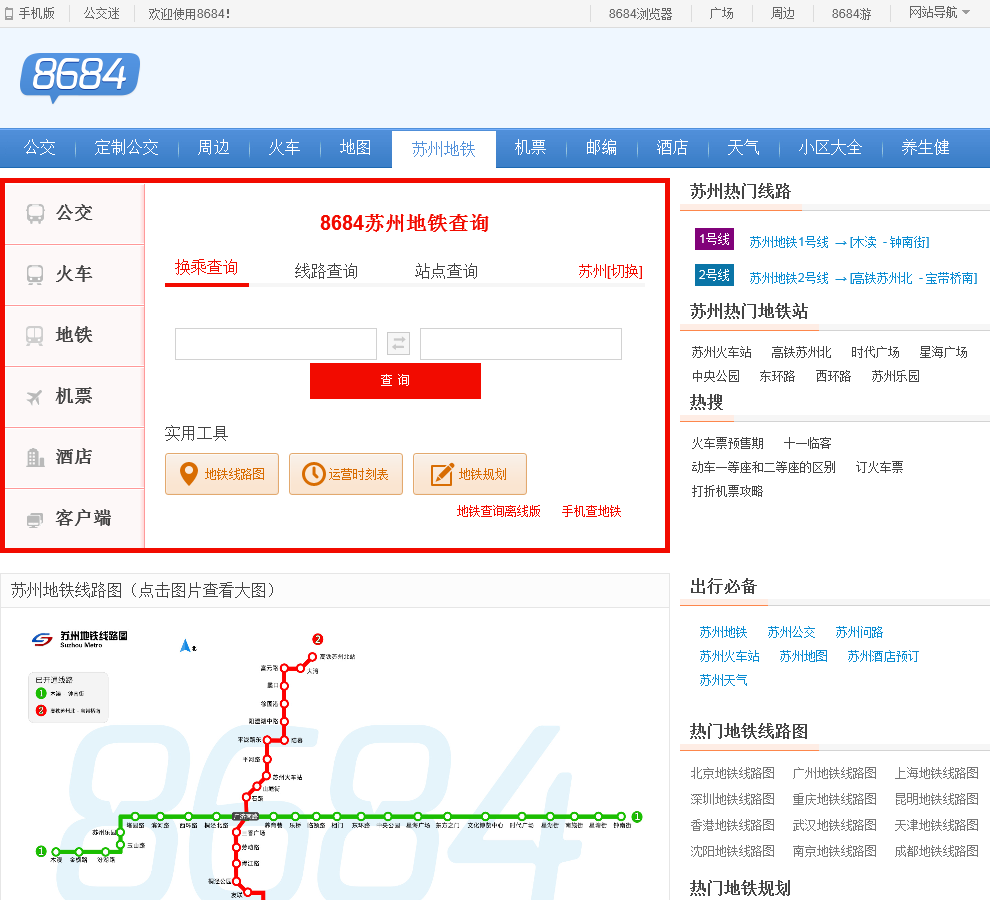Focus the departure station input field
The width and height of the screenshot is (990, 900).
click(x=276, y=344)
